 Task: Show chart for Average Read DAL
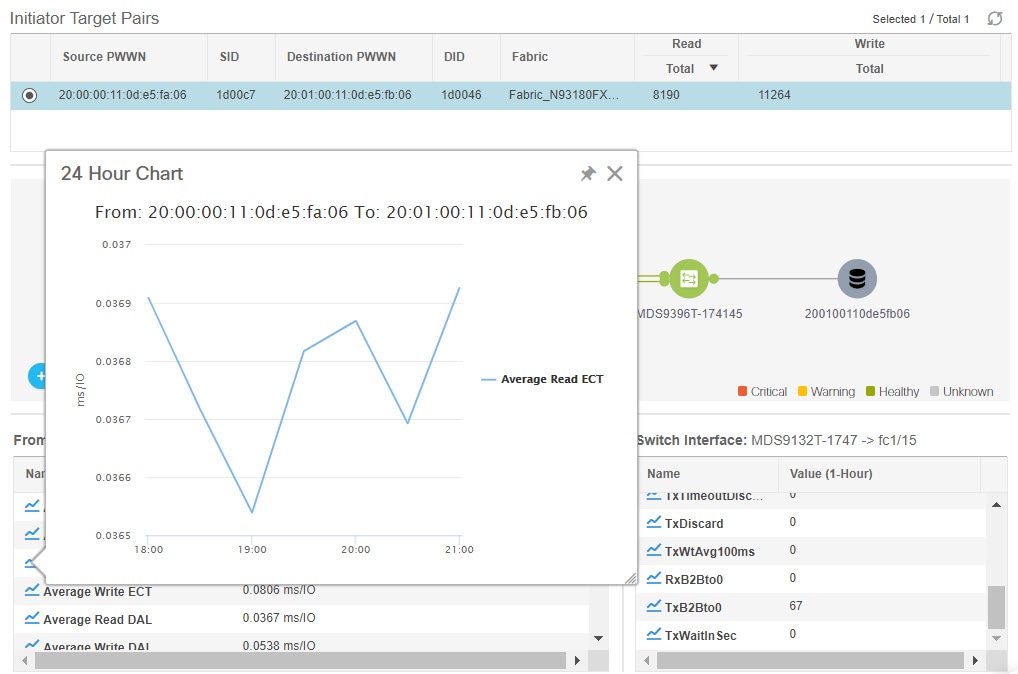[32, 619]
